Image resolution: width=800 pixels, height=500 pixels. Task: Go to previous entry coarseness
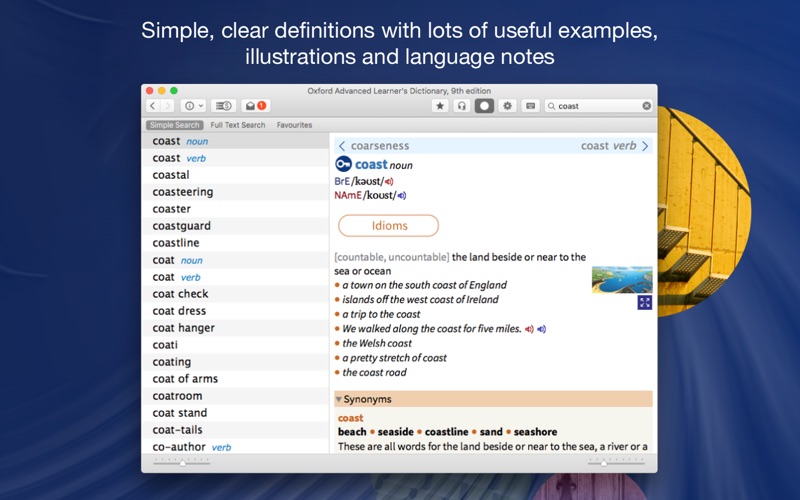(380, 146)
